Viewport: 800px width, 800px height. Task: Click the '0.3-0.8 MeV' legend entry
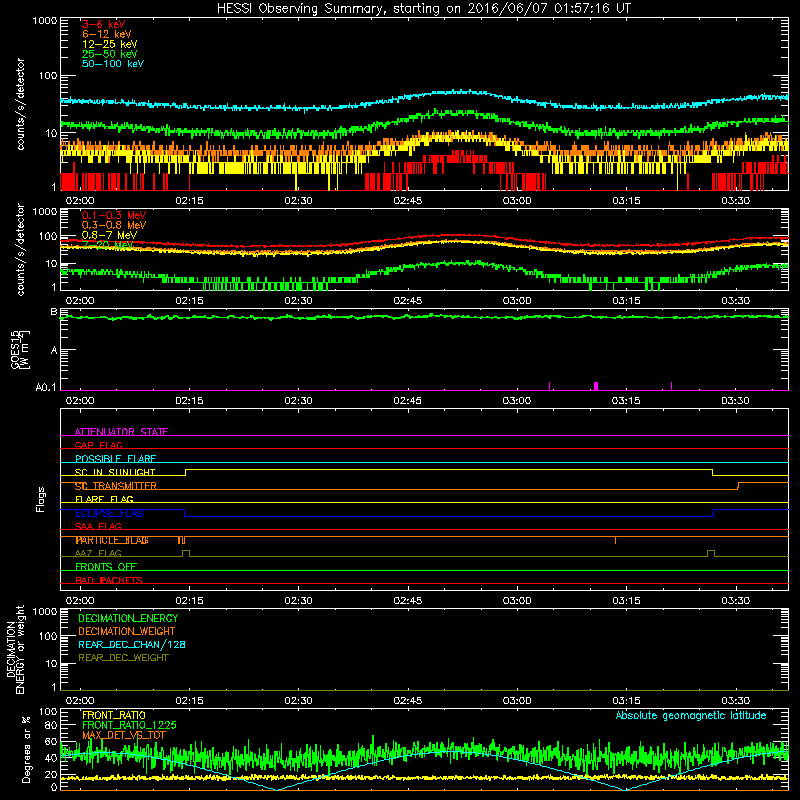pyautogui.click(x=114, y=225)
